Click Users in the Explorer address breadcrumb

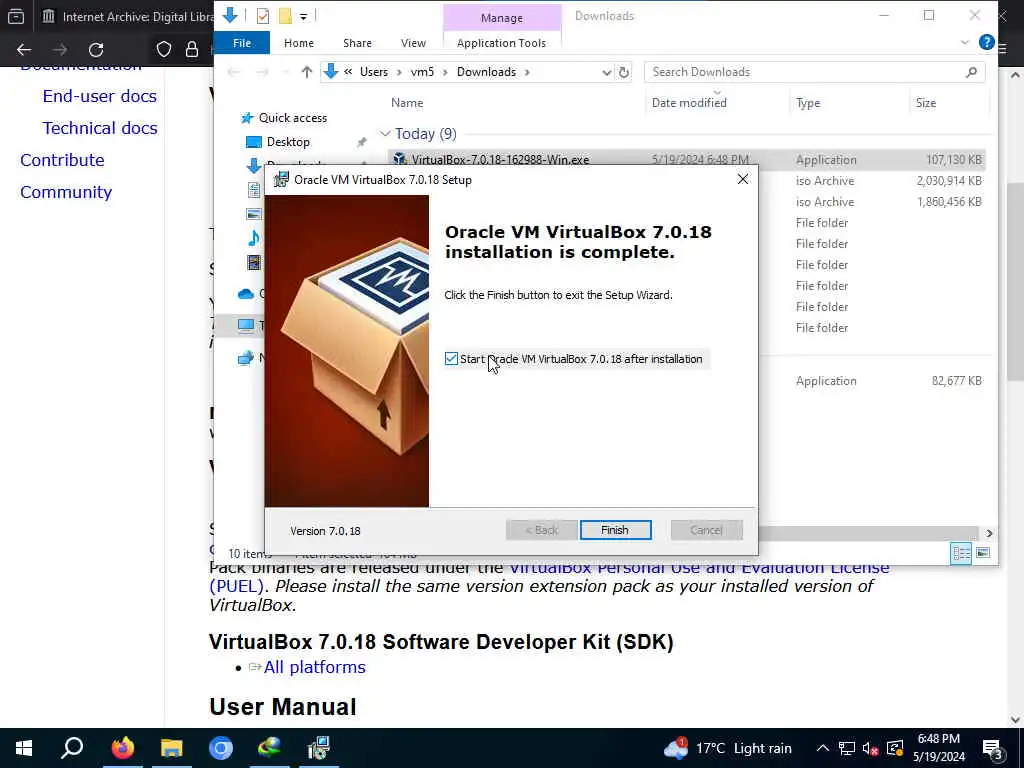[x=374, y=72]
